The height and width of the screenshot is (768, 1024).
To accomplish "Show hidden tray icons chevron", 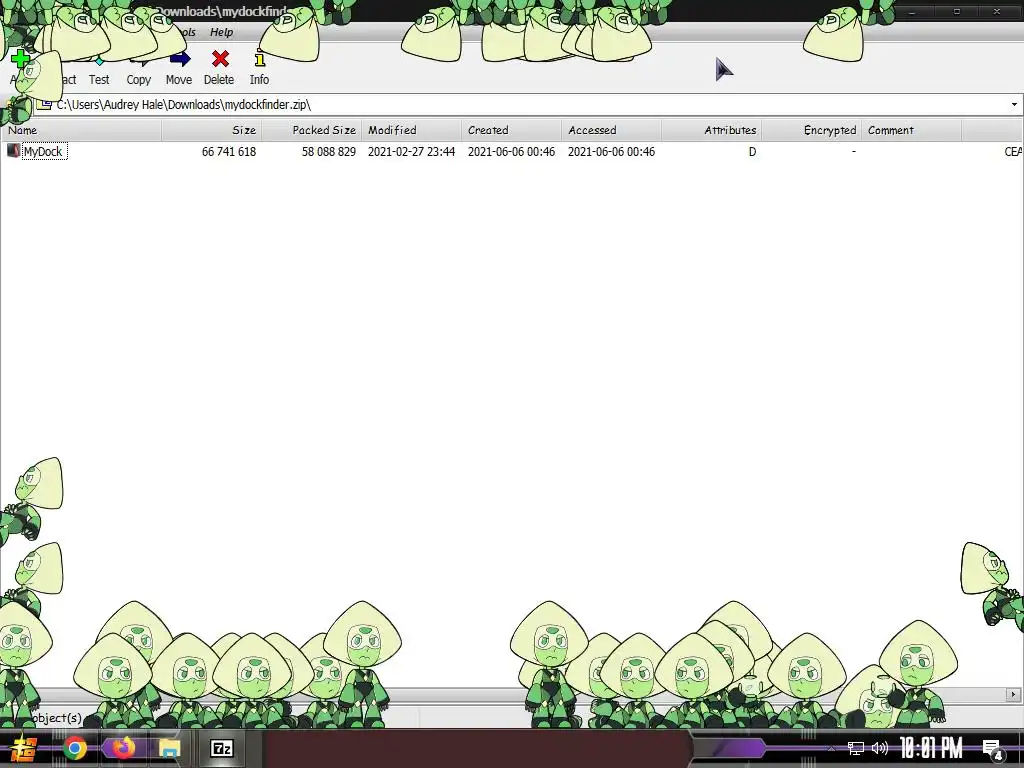I will (x=831, y=748).
